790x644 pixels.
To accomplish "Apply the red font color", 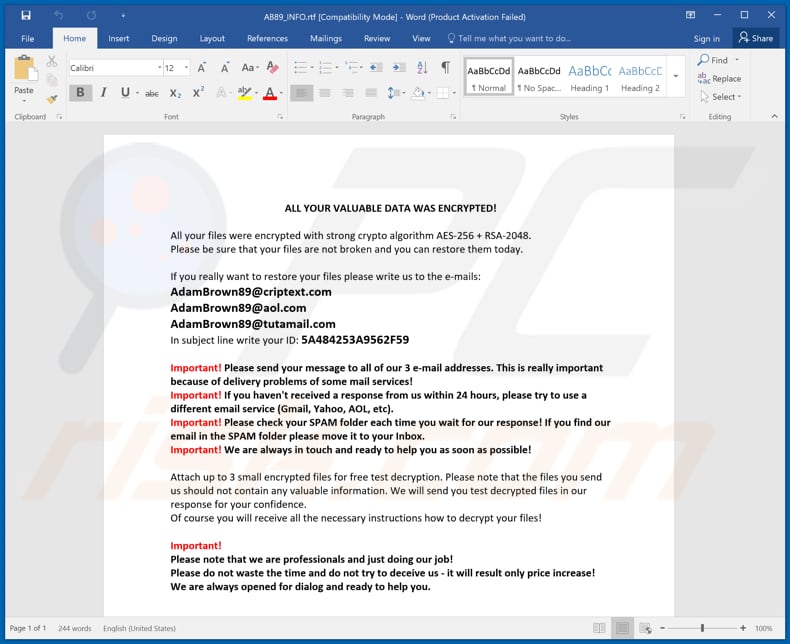I will 270,93.
